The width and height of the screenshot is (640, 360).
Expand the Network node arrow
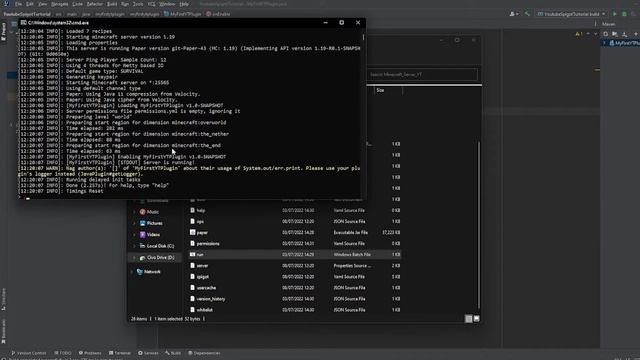pos(131,272)
